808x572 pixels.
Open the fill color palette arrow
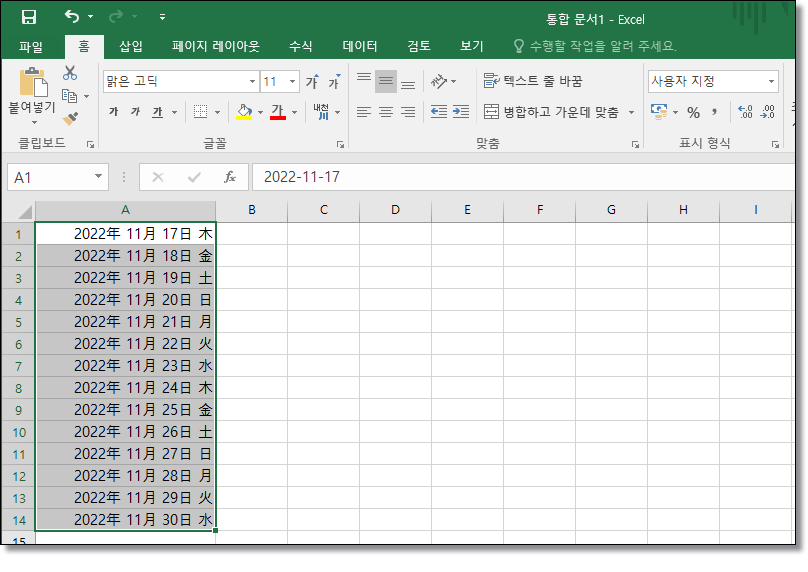pyautogui.click(x=260, y=112)
